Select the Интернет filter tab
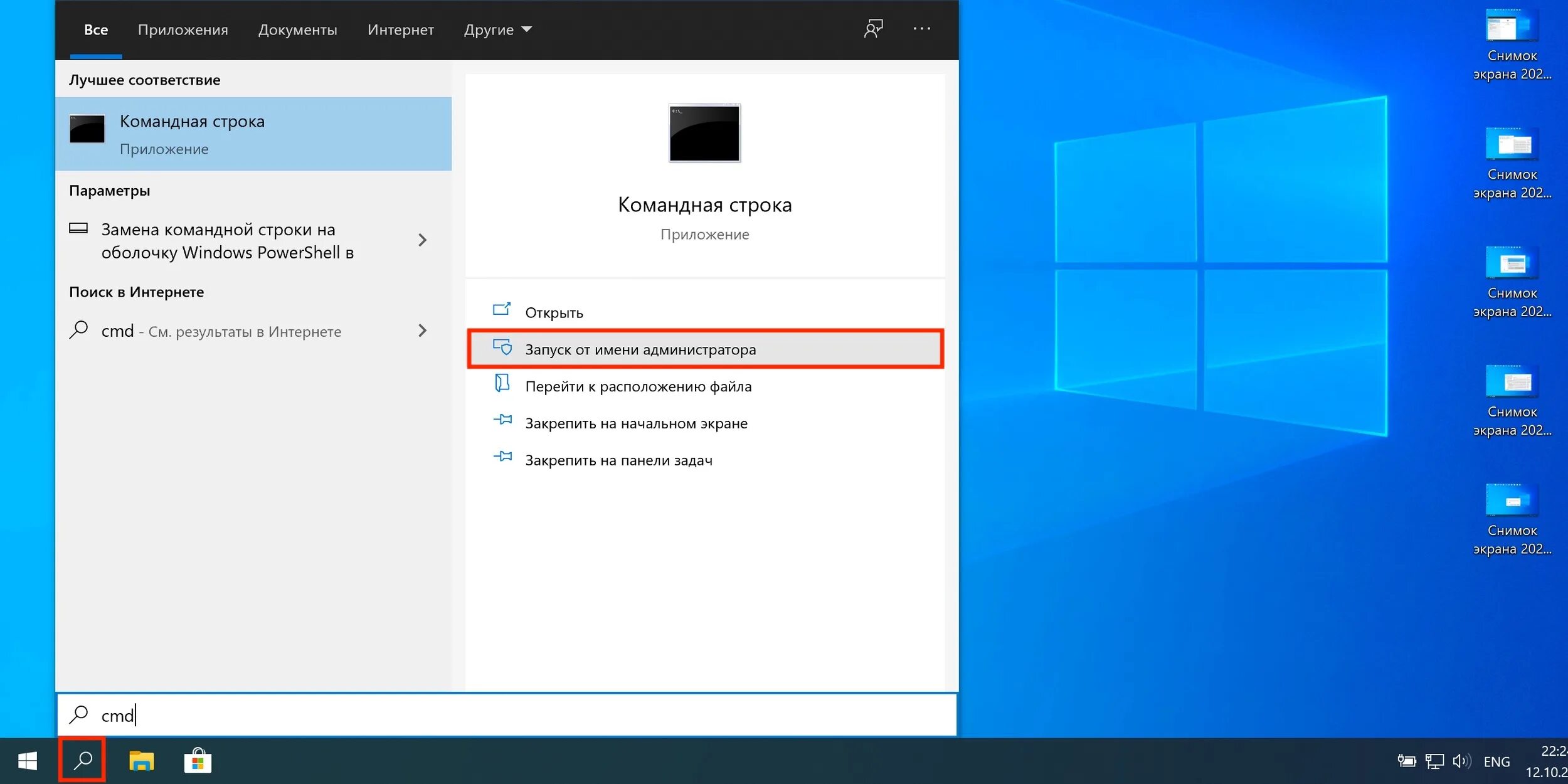 400,29
